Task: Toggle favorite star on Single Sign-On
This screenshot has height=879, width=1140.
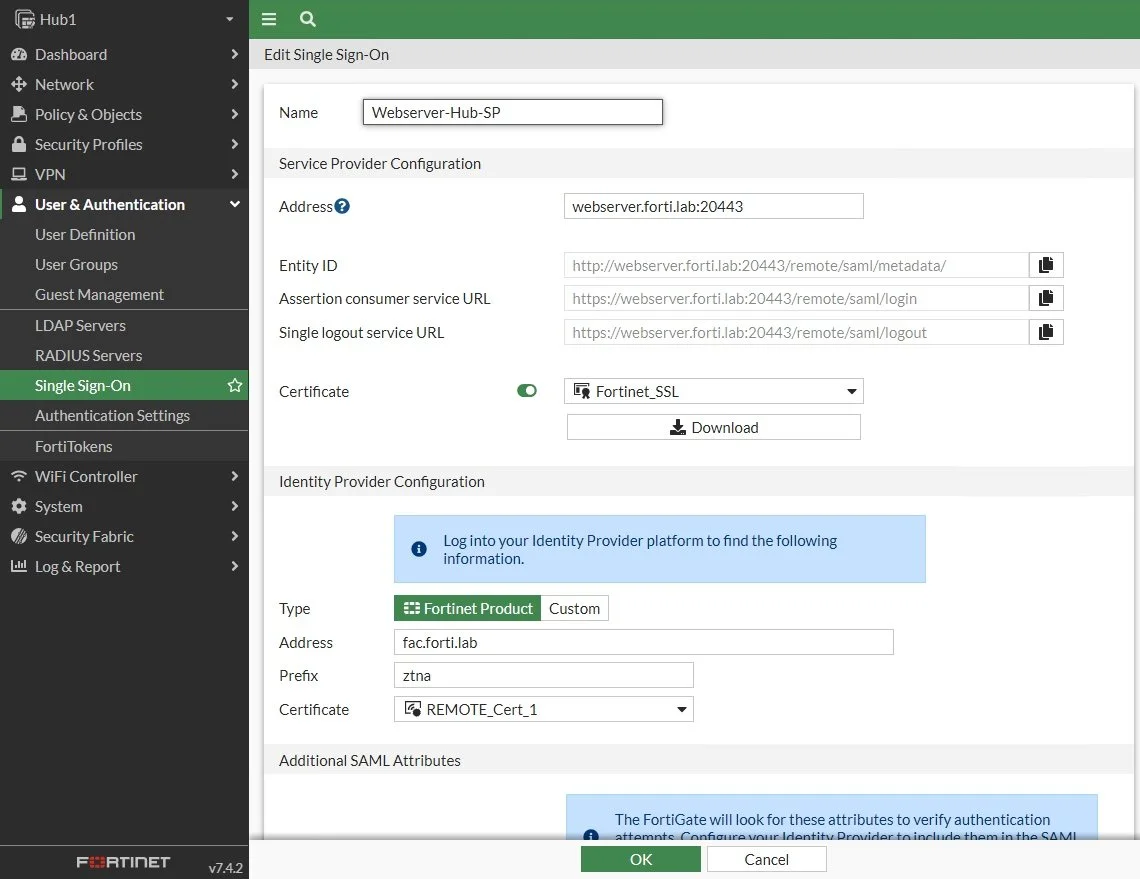Action: pos(234,385)
